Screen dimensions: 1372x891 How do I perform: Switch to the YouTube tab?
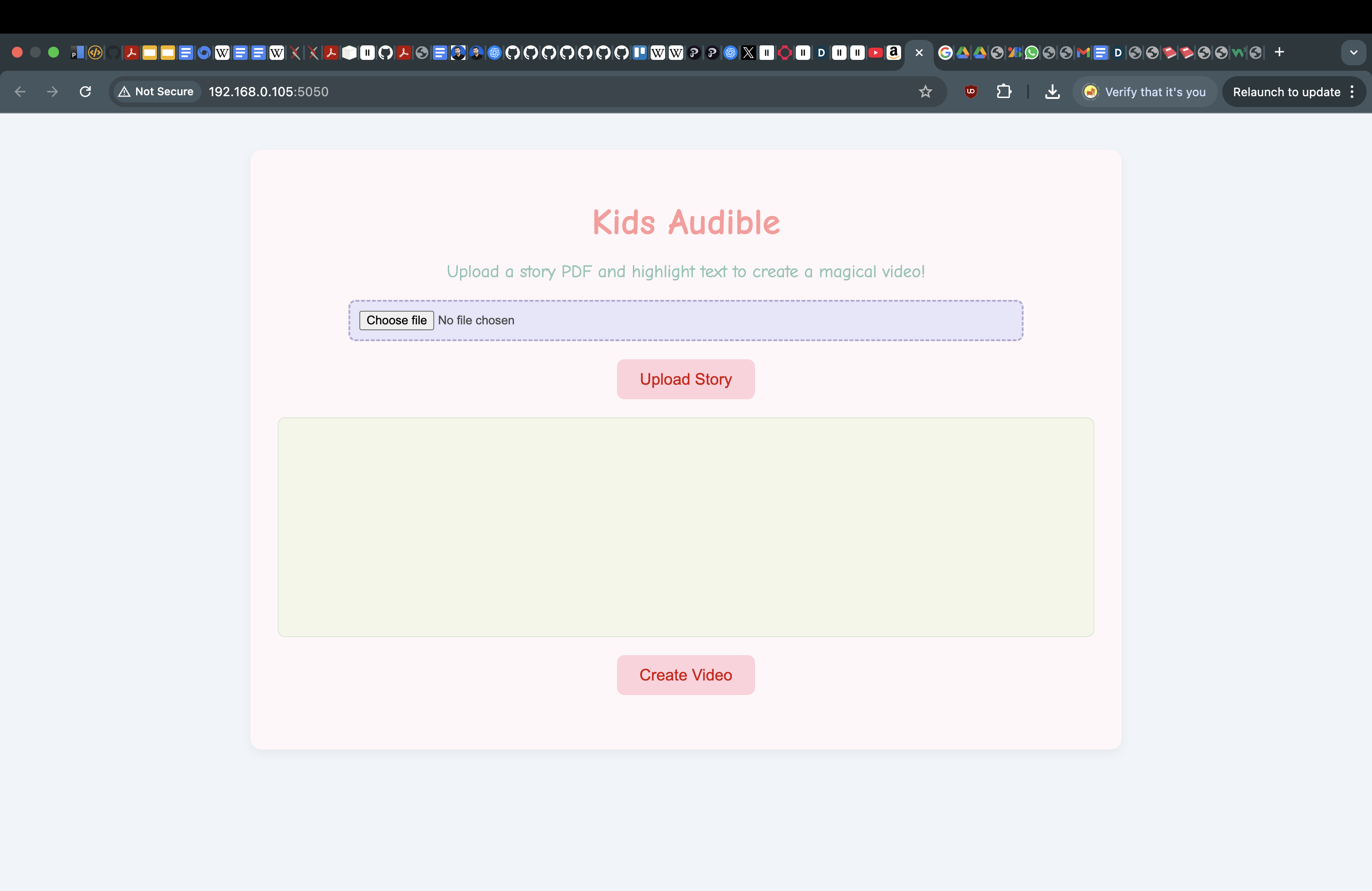pos(875,53)
